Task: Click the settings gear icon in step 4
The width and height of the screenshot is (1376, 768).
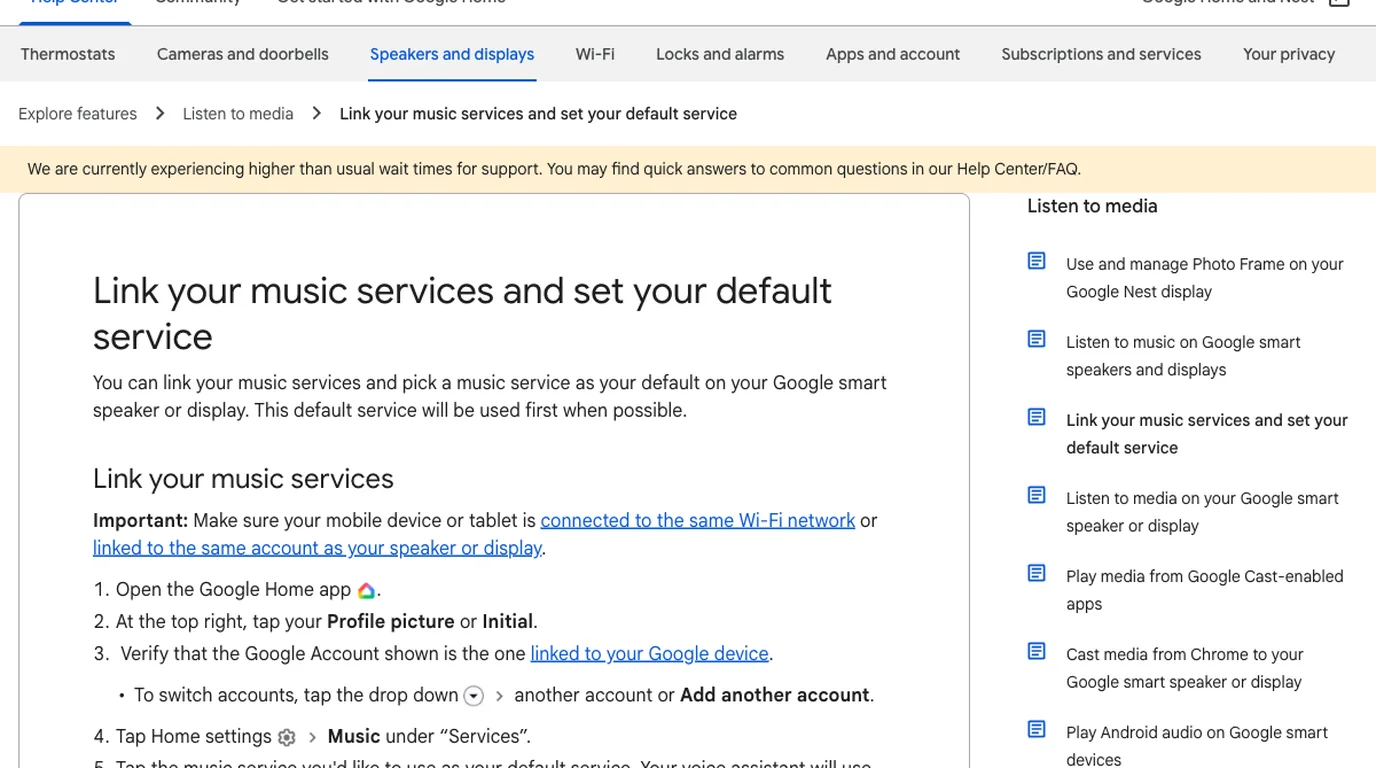Action: [287, 737]
